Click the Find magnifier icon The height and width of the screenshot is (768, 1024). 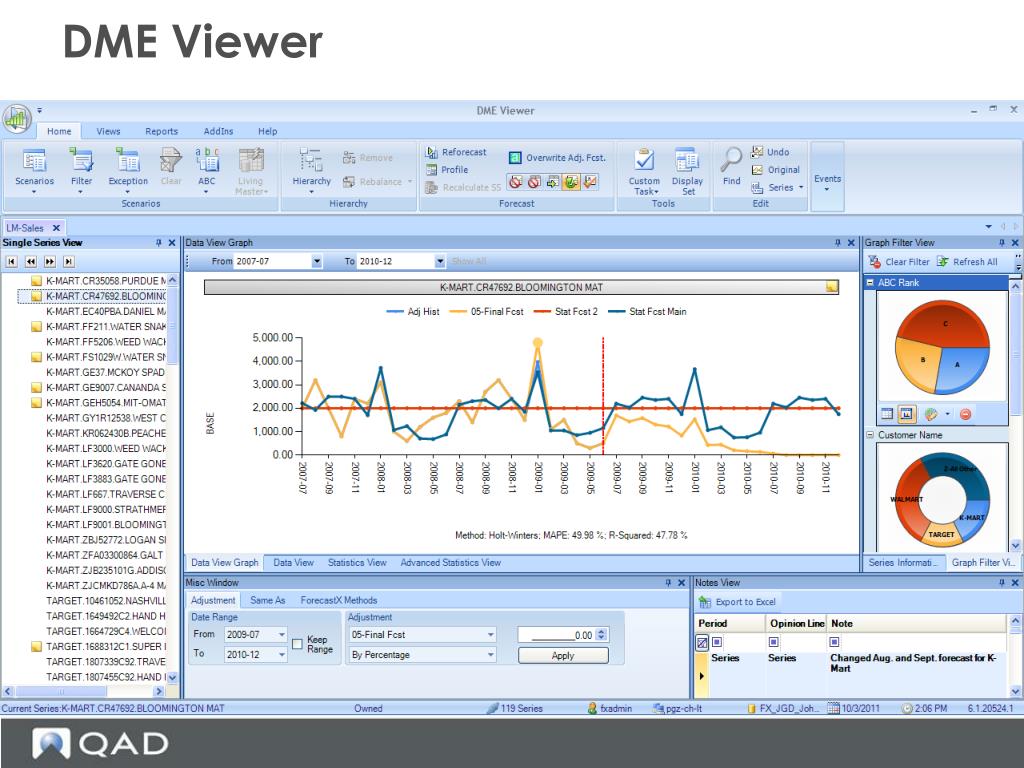(x=731, y=159)
